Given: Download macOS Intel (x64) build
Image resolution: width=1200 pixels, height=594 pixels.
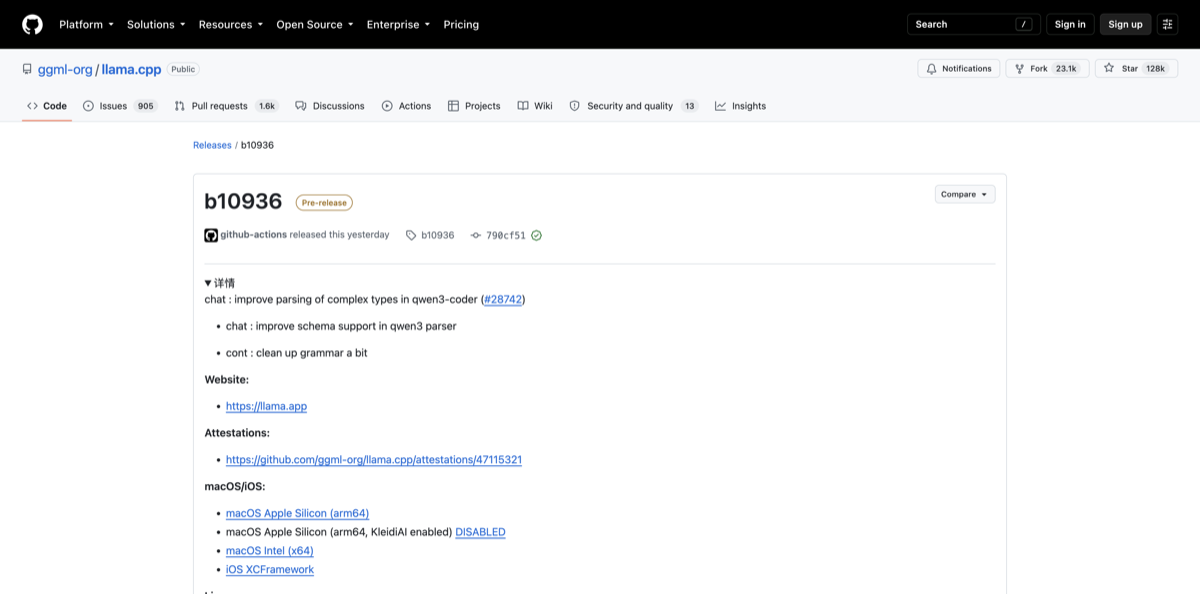Looking at the screenshot, I should coord(270,551).
